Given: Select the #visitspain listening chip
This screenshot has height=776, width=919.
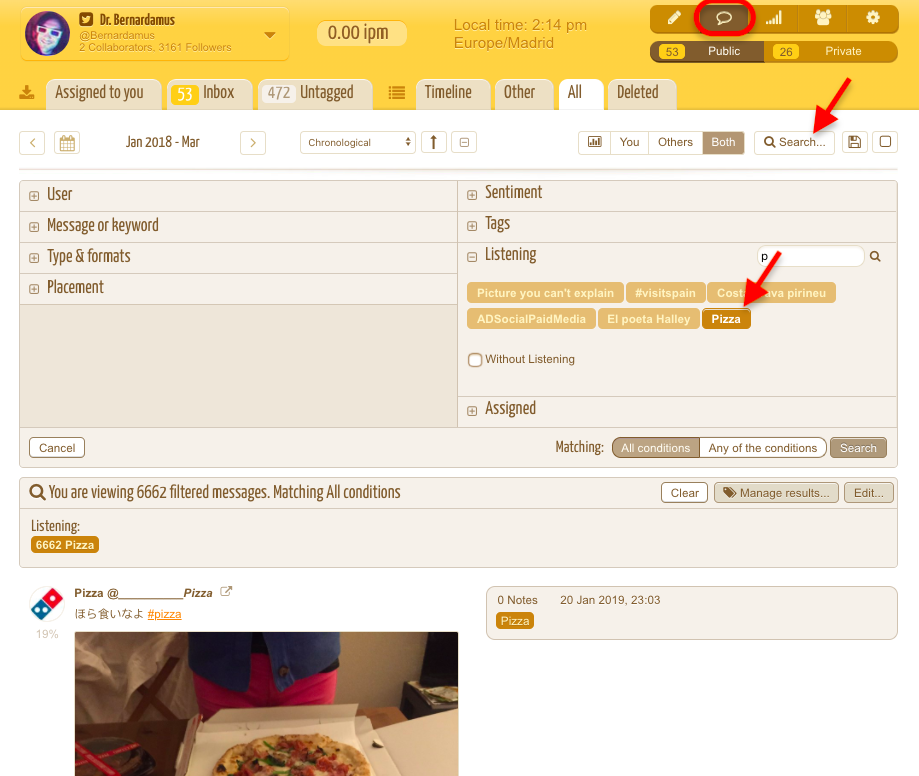Looking at the screenshot, I should tap(665, 293).
